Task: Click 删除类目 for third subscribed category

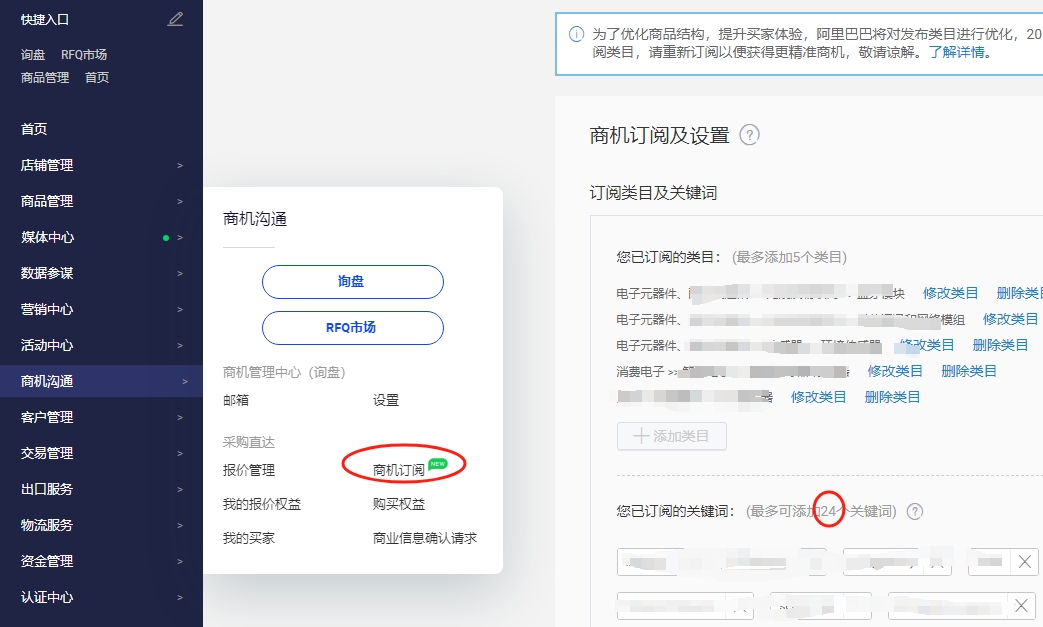Action: (x=1000, y=345)
